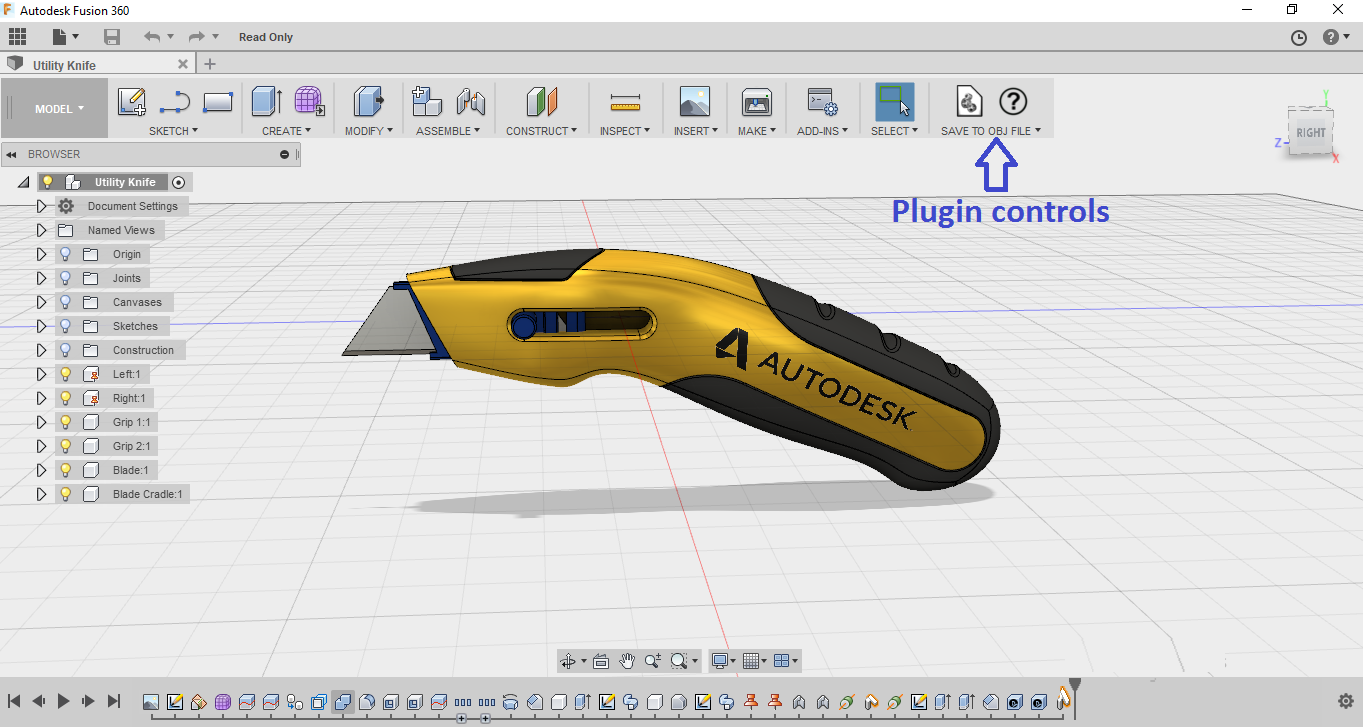Play the timeline
1363x727 pixels.
point(63,701)
